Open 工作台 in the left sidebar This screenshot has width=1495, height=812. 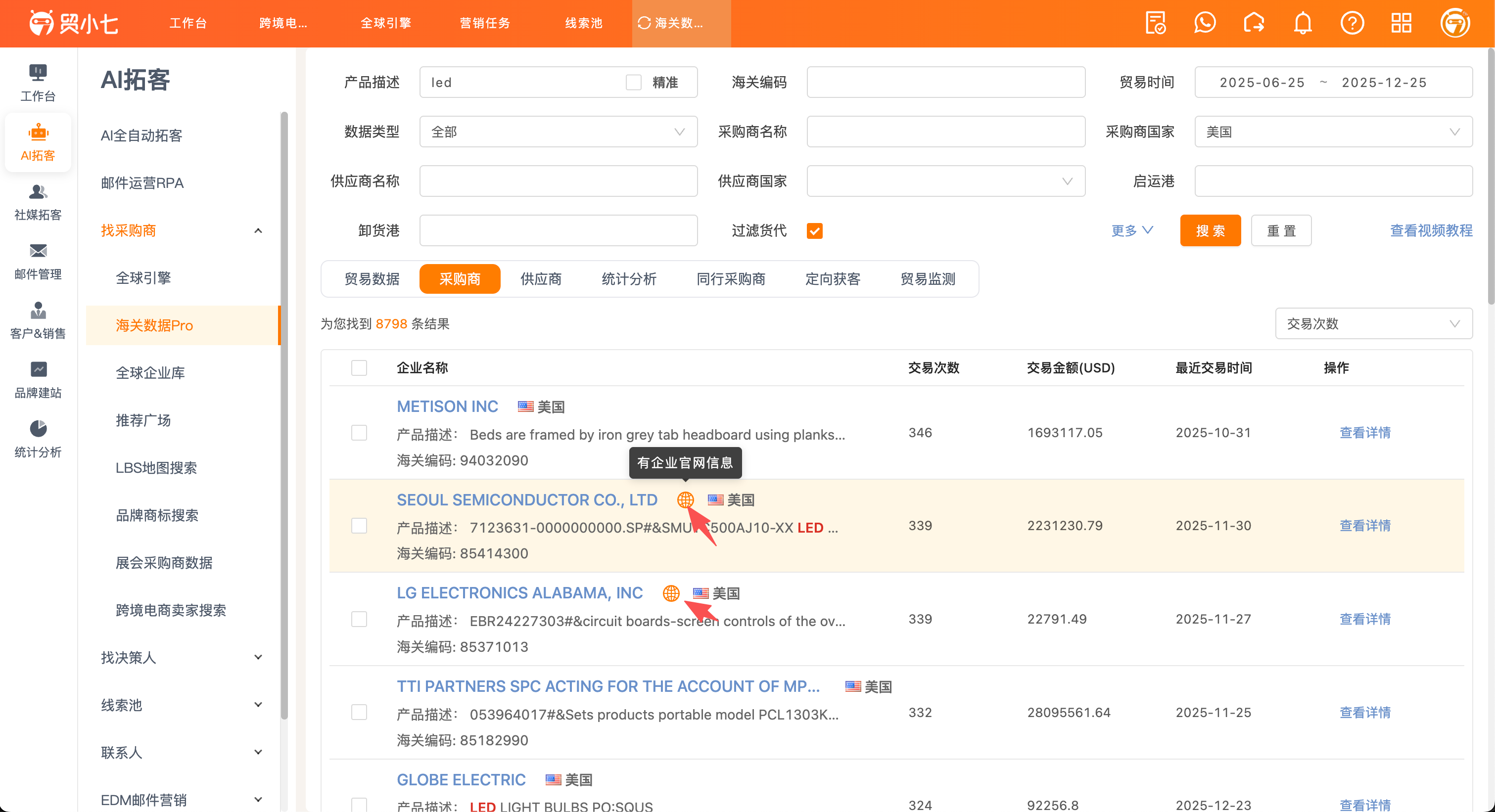(38, 83)
